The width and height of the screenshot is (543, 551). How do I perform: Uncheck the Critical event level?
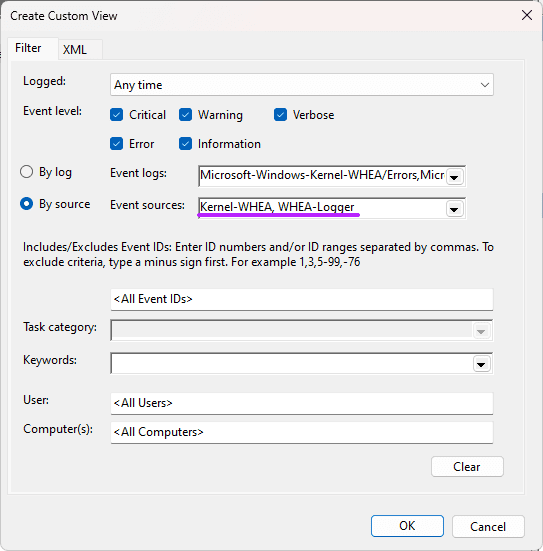pyautogui.click(x=116, y=115)
